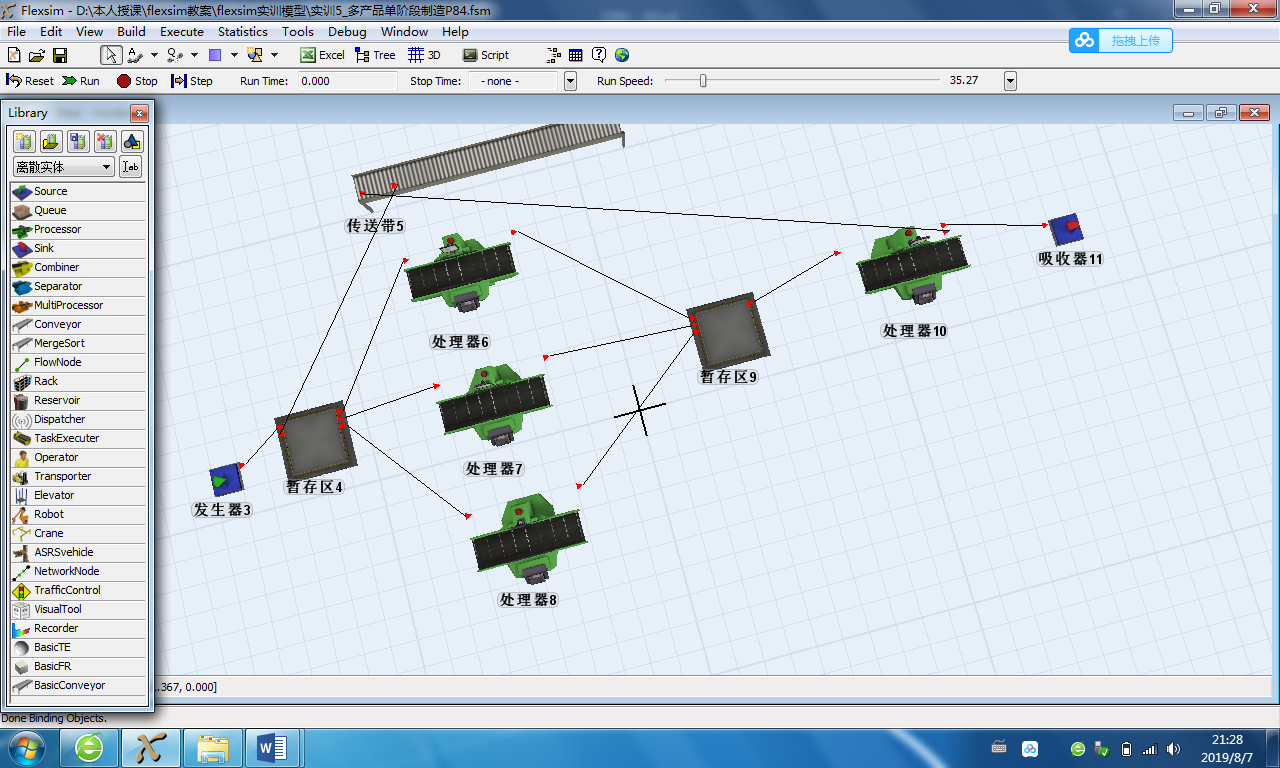The image size is (1280, 768).
Task: Click the Run Speed slider handle
Action: click(703, 81)
